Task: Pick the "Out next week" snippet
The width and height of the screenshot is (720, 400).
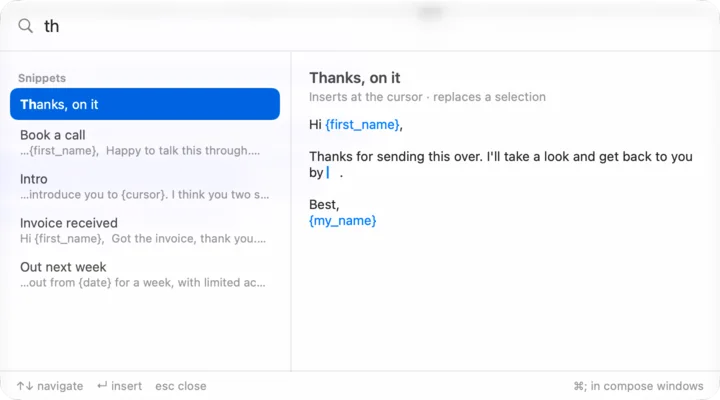Action: tap(145, 275)
